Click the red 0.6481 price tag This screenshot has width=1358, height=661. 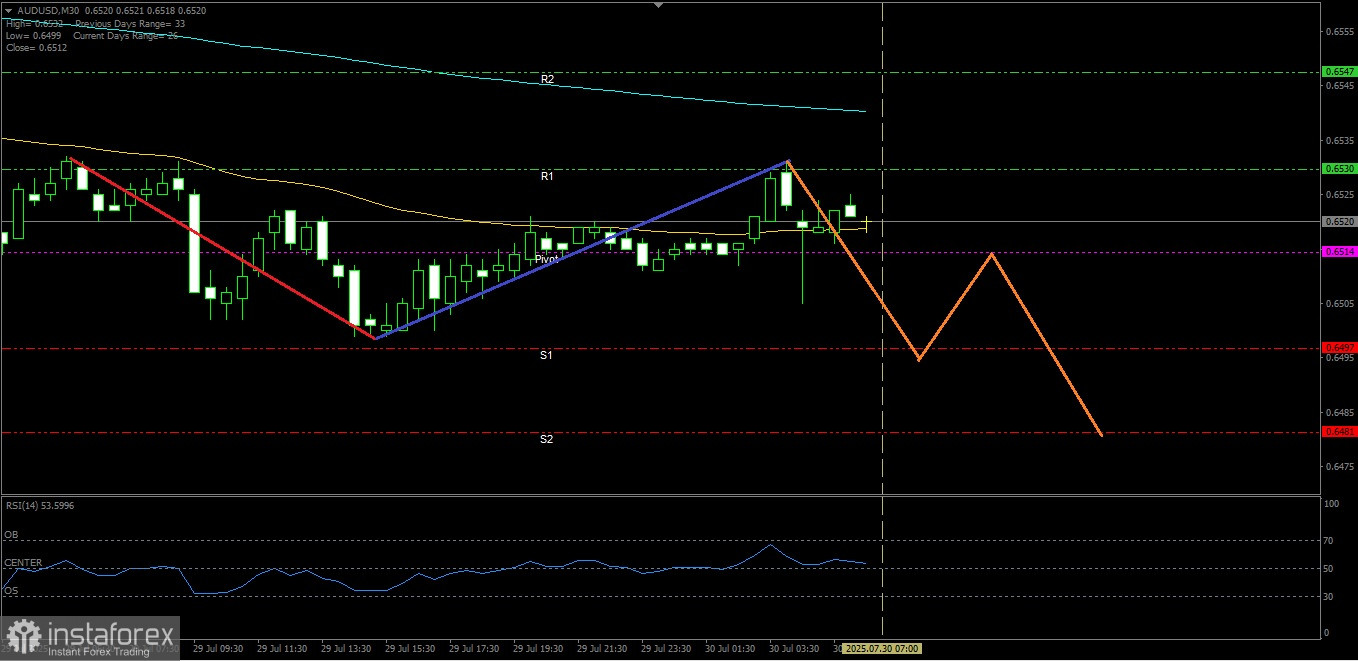[x=1339, y=432]
